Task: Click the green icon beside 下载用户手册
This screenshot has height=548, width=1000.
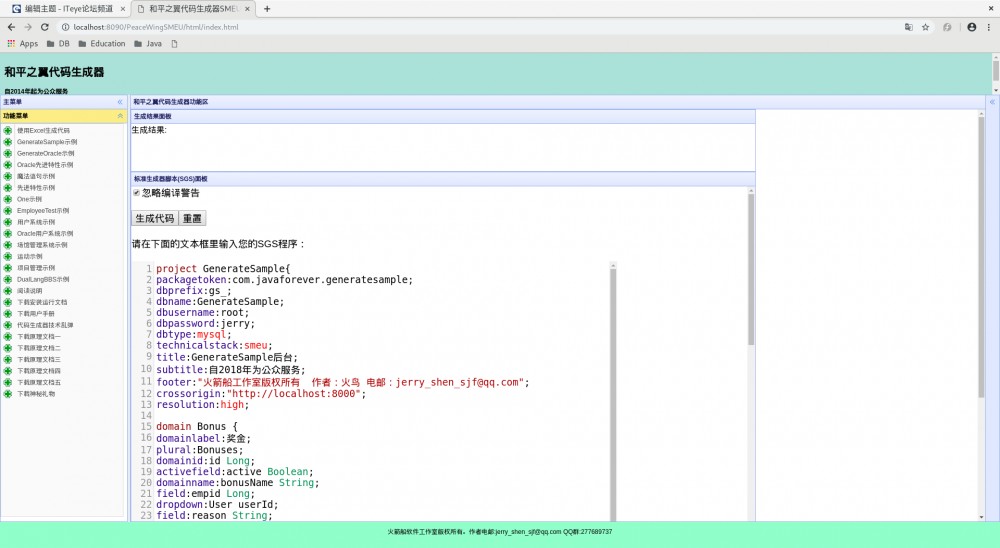Action: coord(8,313)
